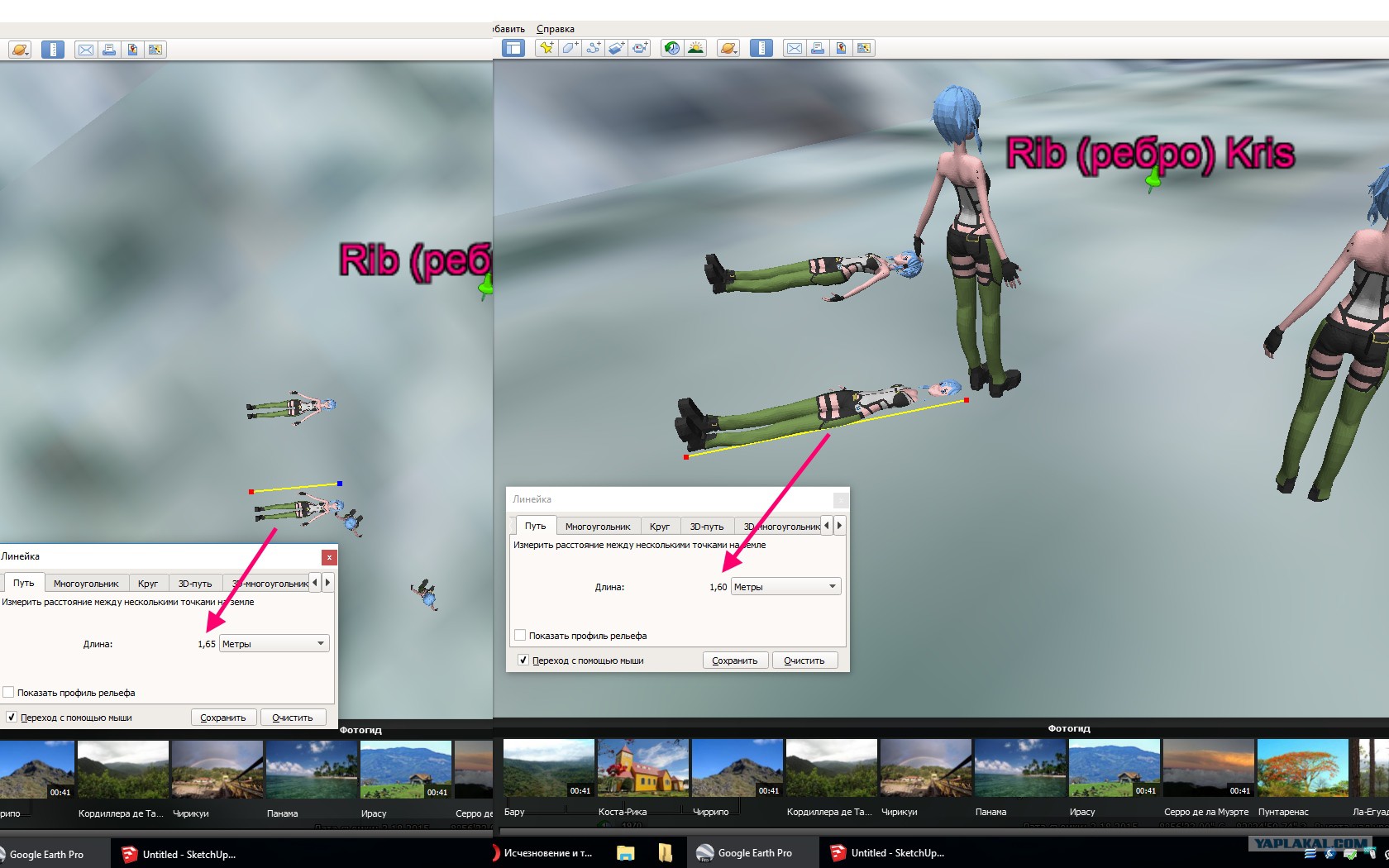Click View in Google Maps in right window
Viewport: 1389px width, 868px height.
tap(864, 48)
